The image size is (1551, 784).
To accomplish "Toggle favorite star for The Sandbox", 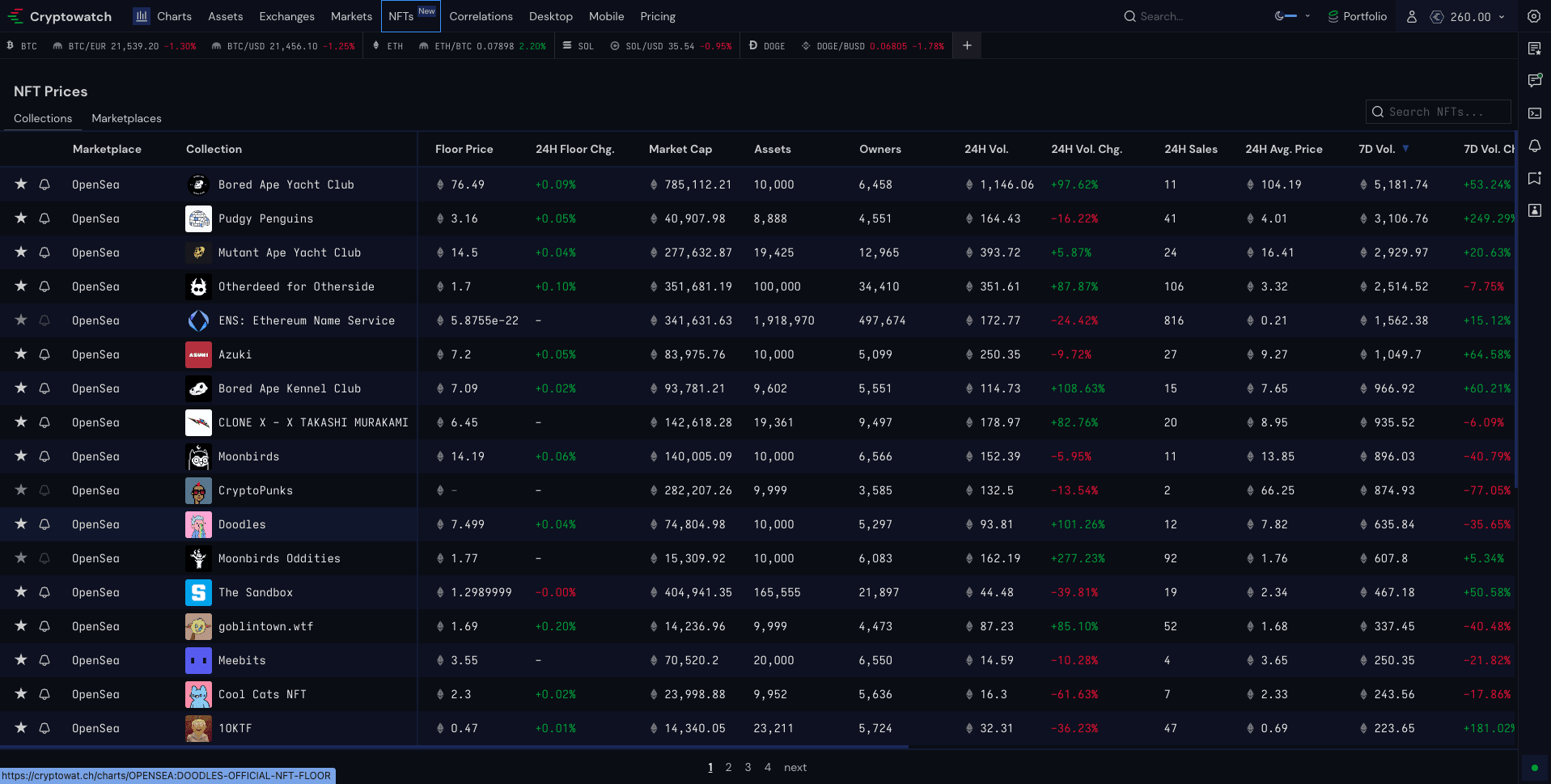I will click(x=21, y=592).
